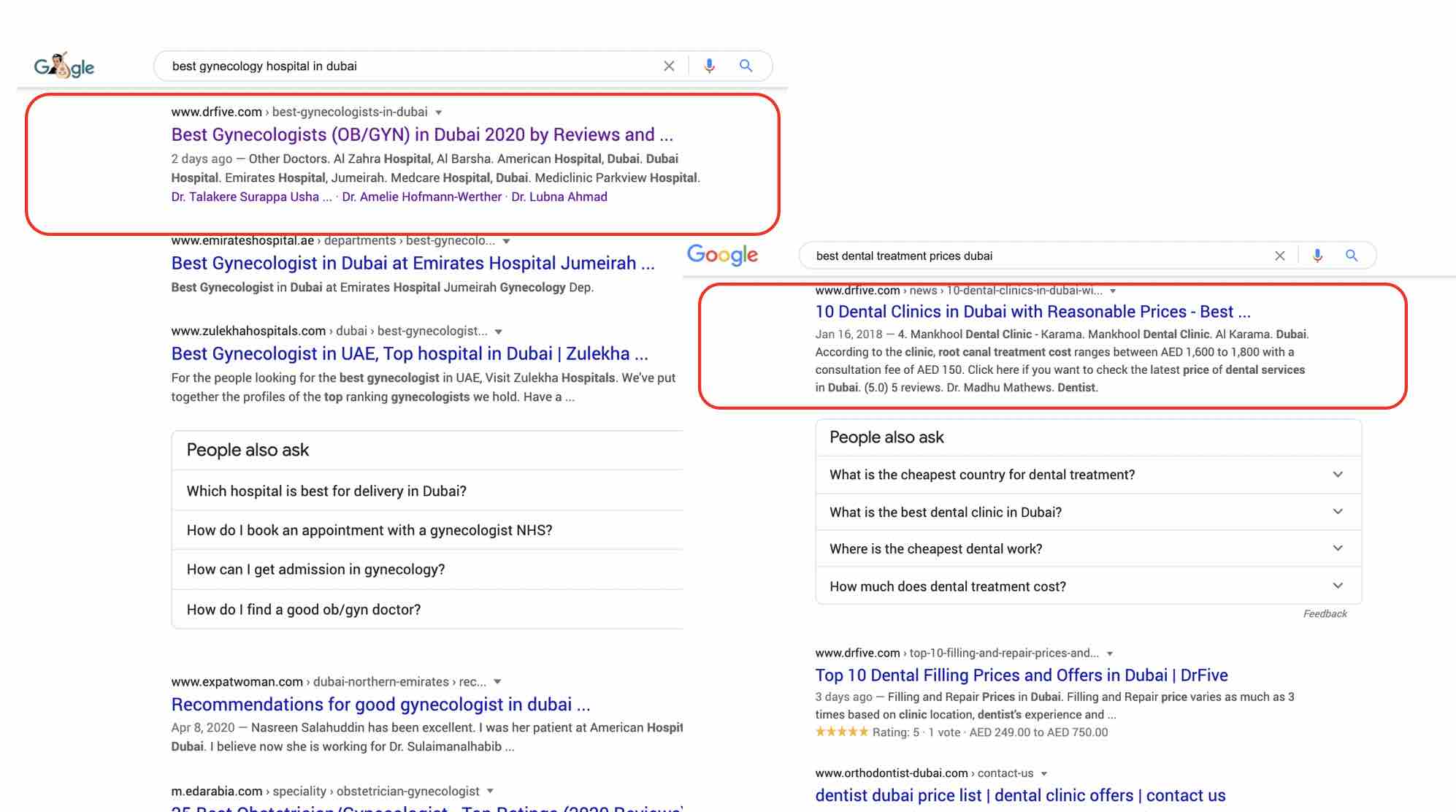
Task: Click the search magnifier in dental prices bar
Action: pyautogui.click(x=1352, y=256)
